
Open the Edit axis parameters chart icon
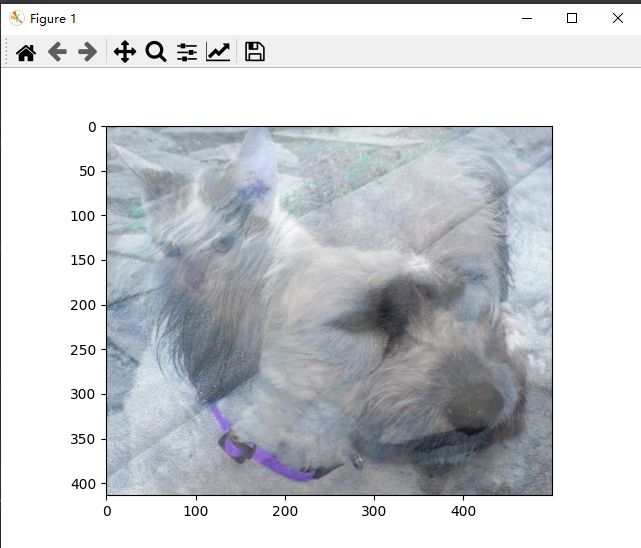218,52
